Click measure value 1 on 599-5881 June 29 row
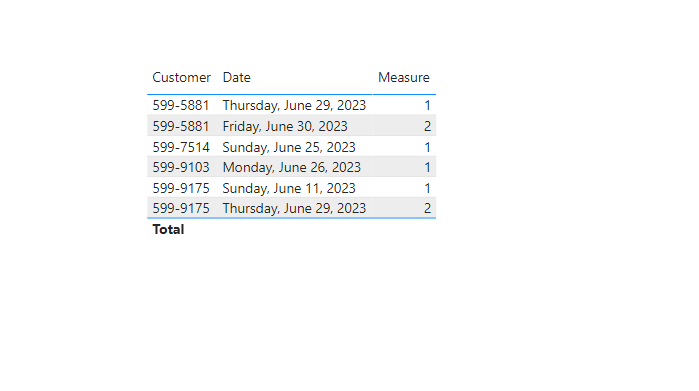Viewport: 699px width, 391px height. point(427,105)
